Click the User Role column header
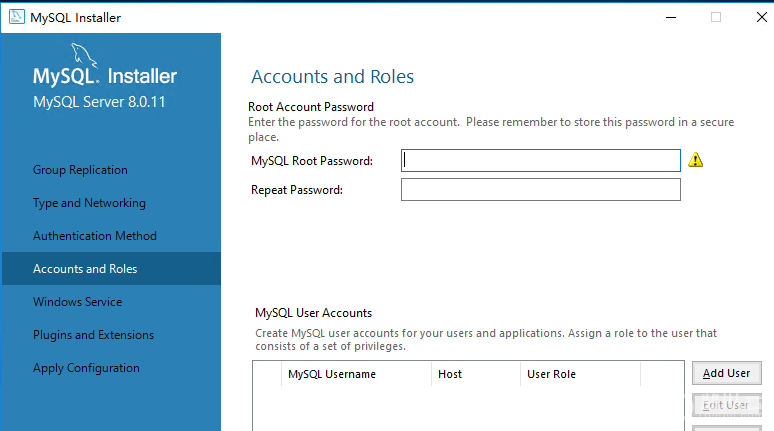This screenshot has width=774, height=431. (x=580, y=374)
